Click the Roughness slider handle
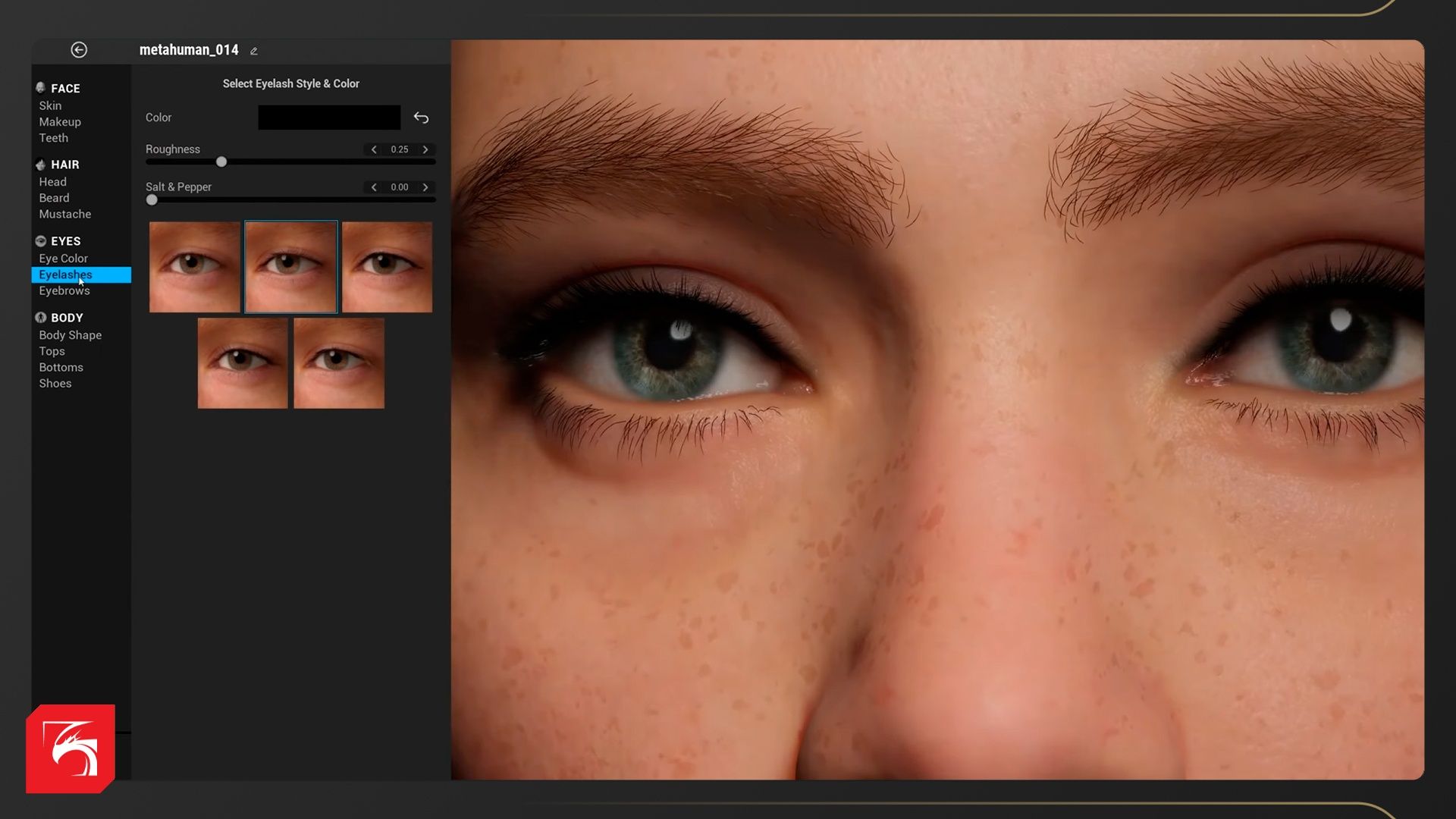Image resolution: width=1456 pixels, height=819 pixels. click(x=221, y=162)
